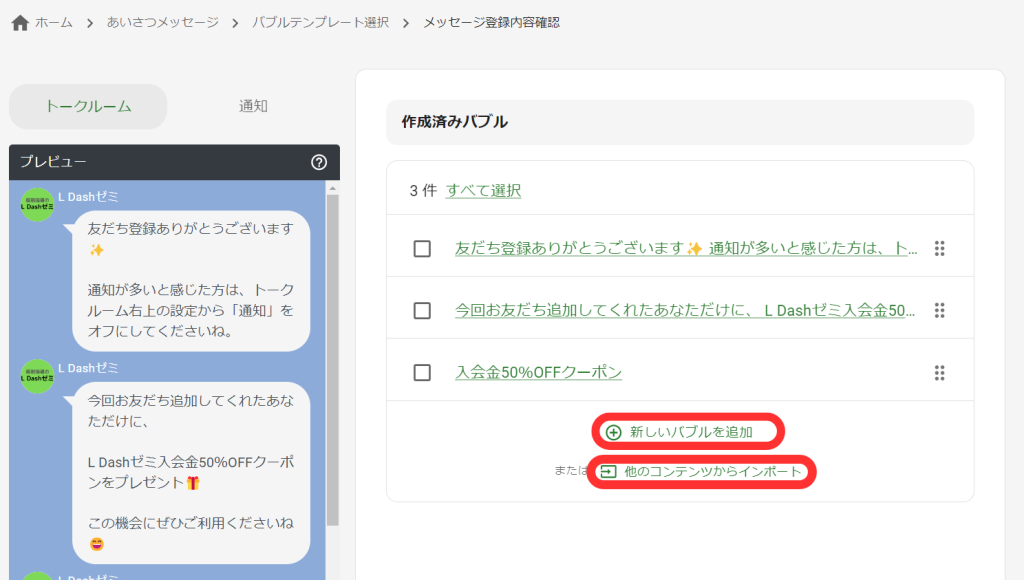Check the 友だち登録ありがとうございます bubble checkbox
Screen dimensions: 1024x580
422,249
